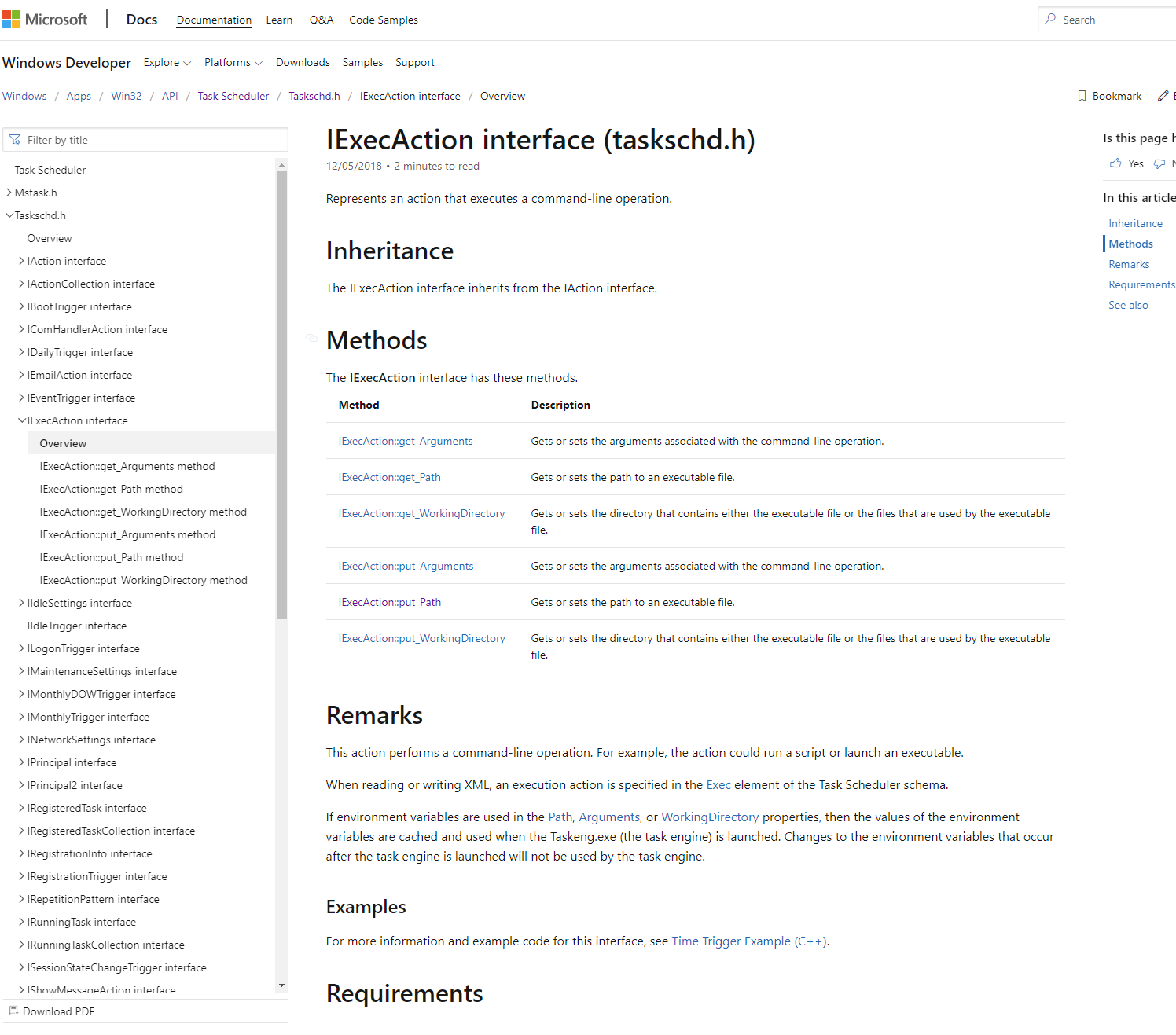Click the Bookmark button label

1117,96
